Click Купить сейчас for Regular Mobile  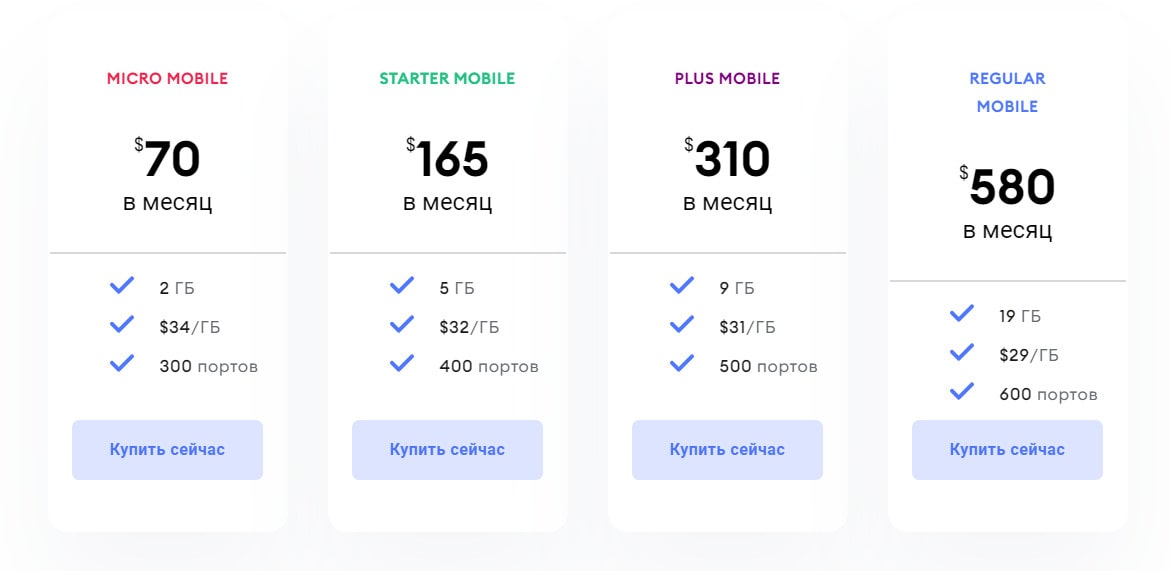[1007, 449]
